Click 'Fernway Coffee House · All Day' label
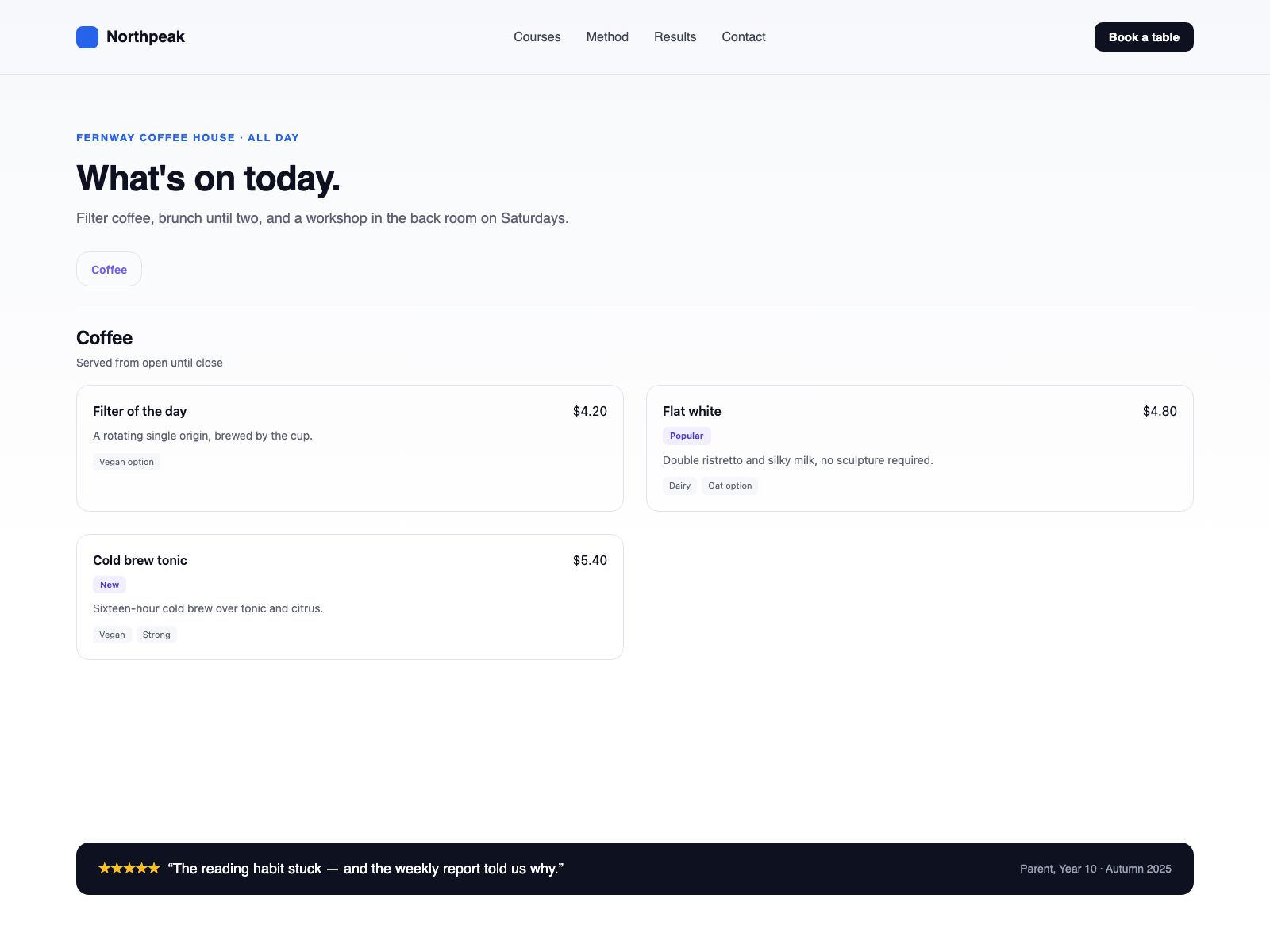The width and height of the screenshot is (1270, 952). (x=187, y=137)
